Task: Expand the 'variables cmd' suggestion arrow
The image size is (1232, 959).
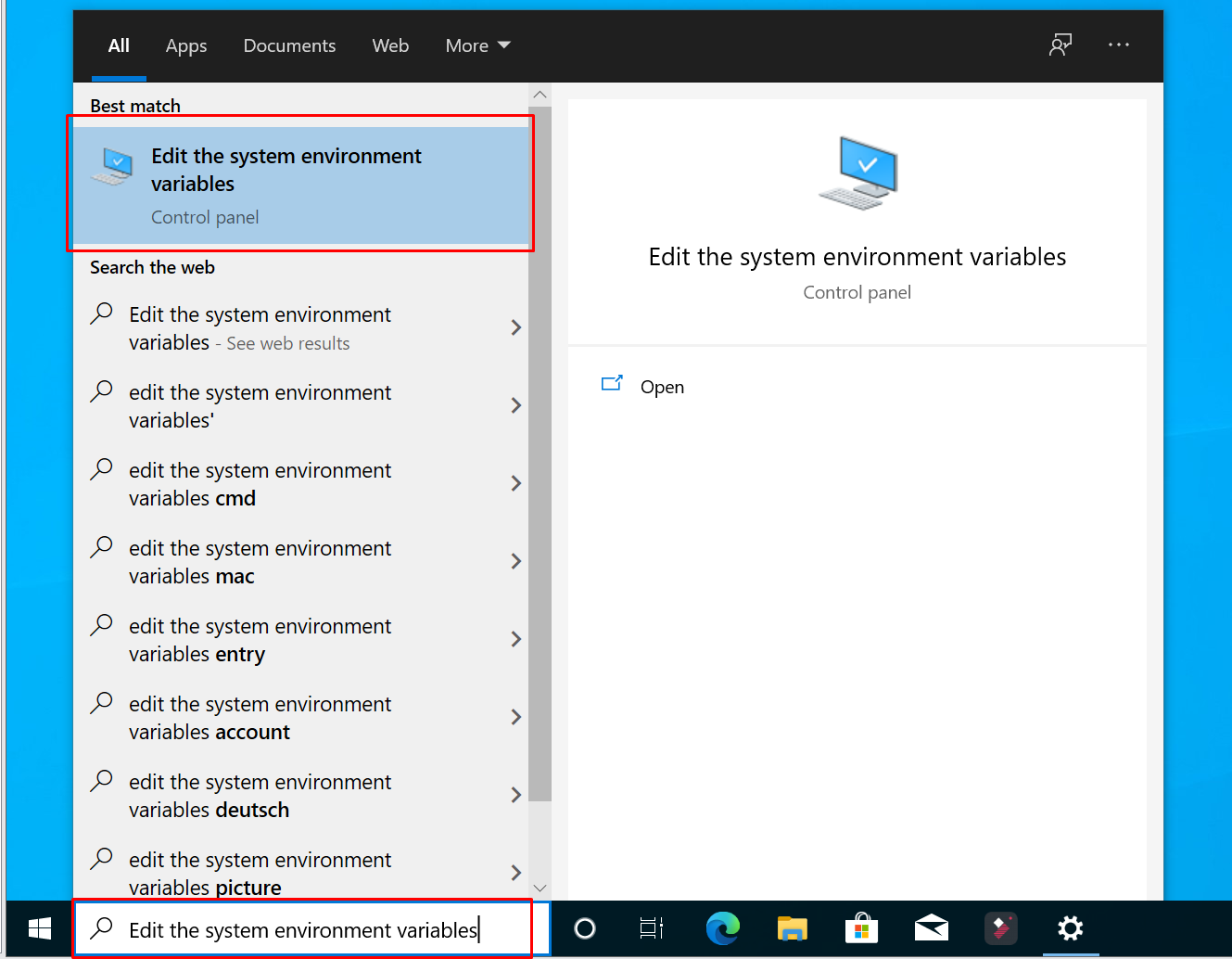Action: 516,483
